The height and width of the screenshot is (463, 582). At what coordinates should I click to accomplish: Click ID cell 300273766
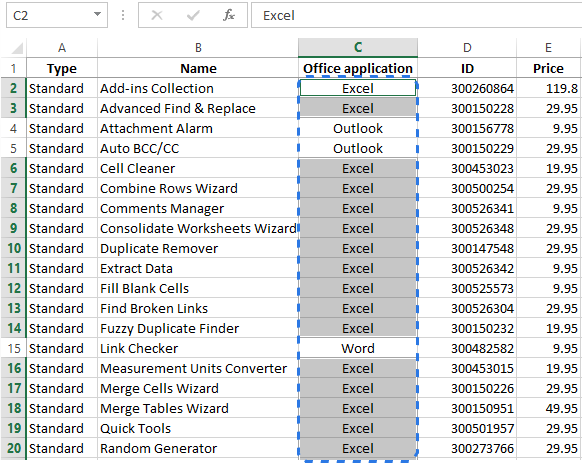467,448
